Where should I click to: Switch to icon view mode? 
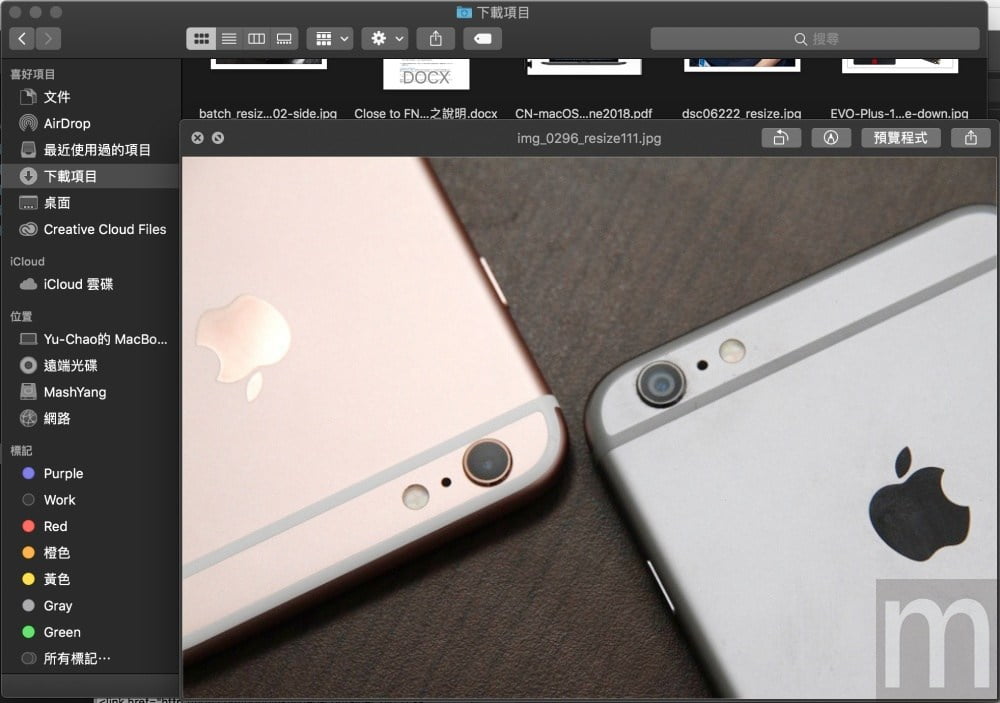pos(201,39)
